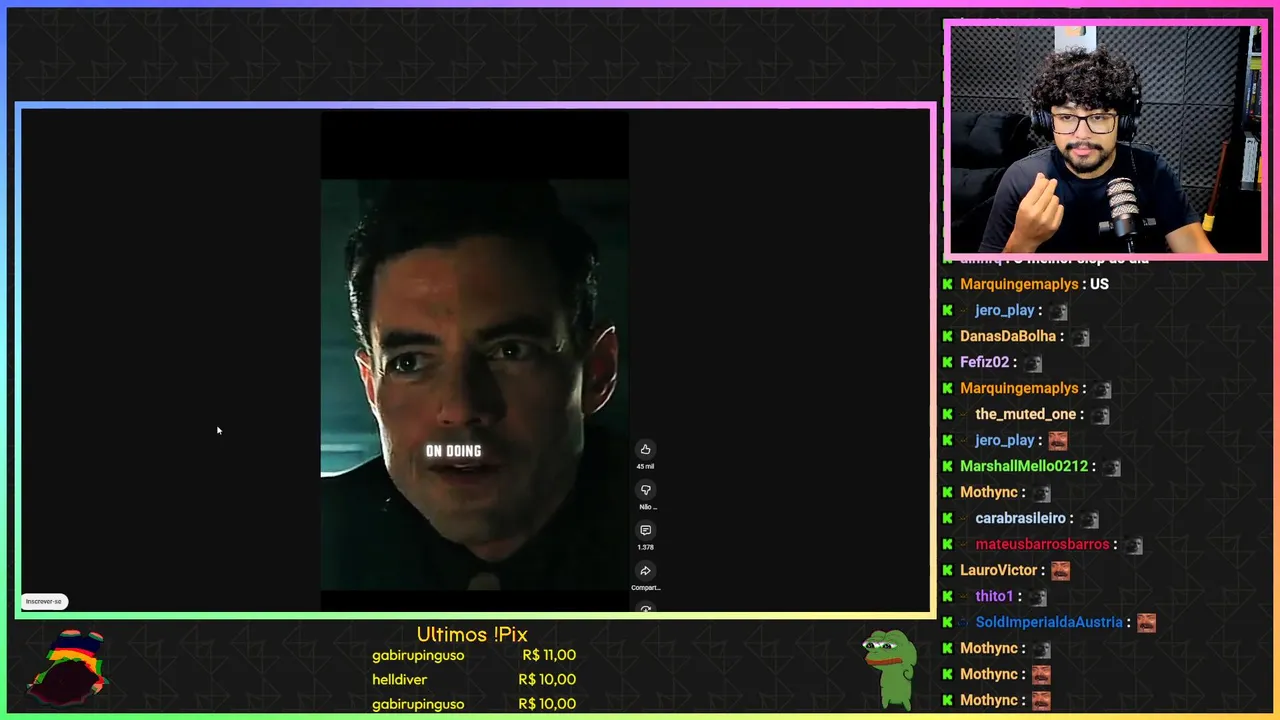
Task: Click the username LauroVictor in chat
Action: pos(999,570)
